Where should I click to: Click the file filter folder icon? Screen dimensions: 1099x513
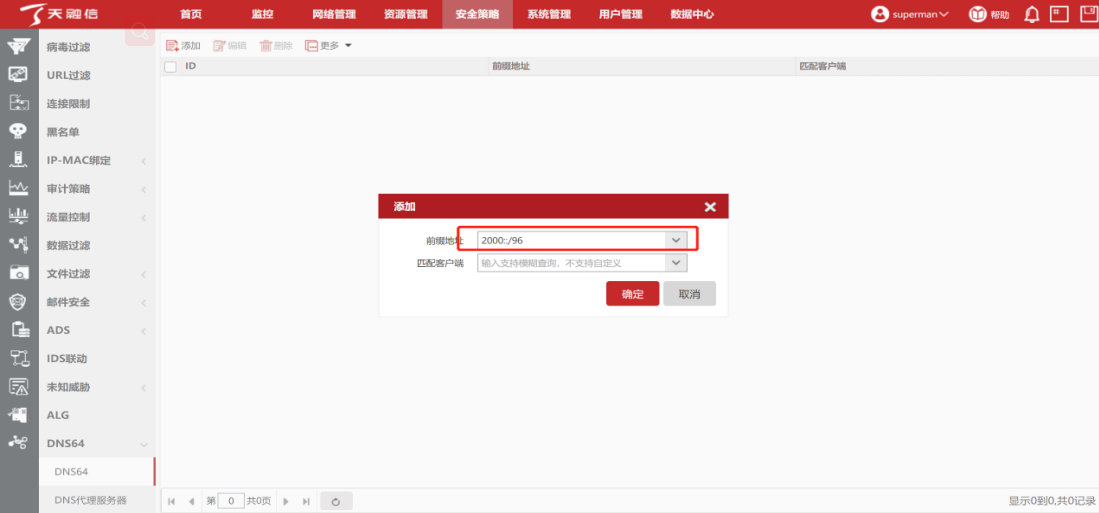(x=19, y=273)
